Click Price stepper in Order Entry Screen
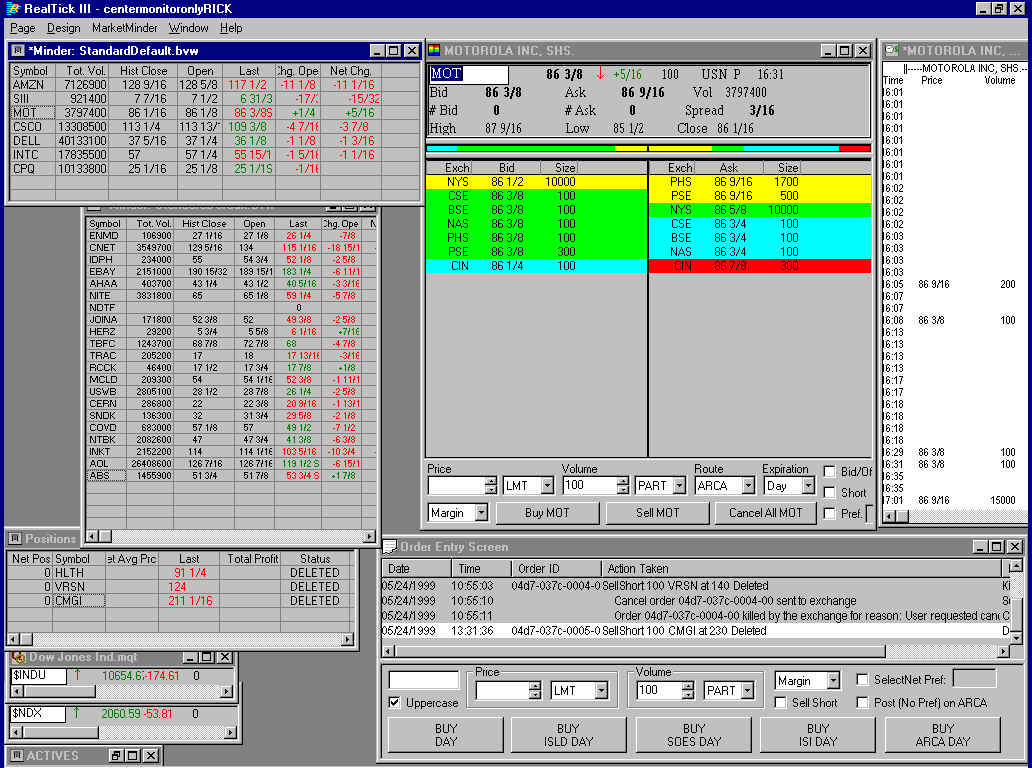Viewport: 1032px width, 768px height. click(x=534, y=690)
